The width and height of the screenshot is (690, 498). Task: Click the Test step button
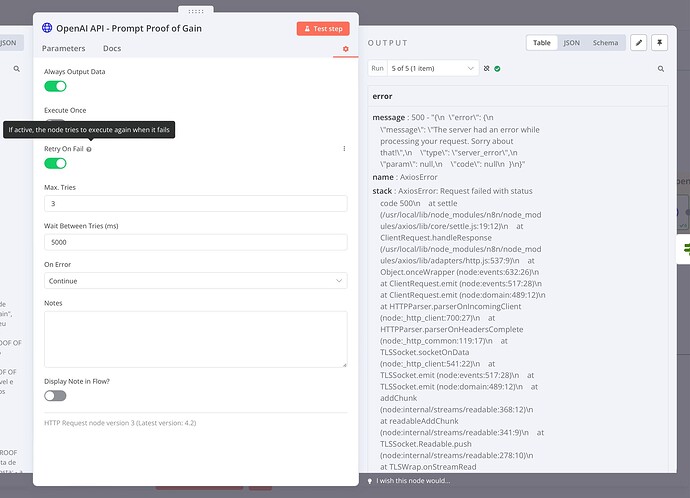point(323,29)
